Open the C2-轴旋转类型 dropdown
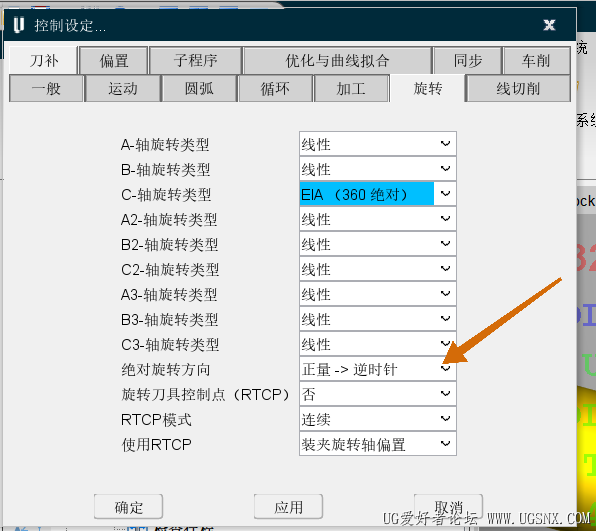The image size is (596, 531). coord(377,269)
